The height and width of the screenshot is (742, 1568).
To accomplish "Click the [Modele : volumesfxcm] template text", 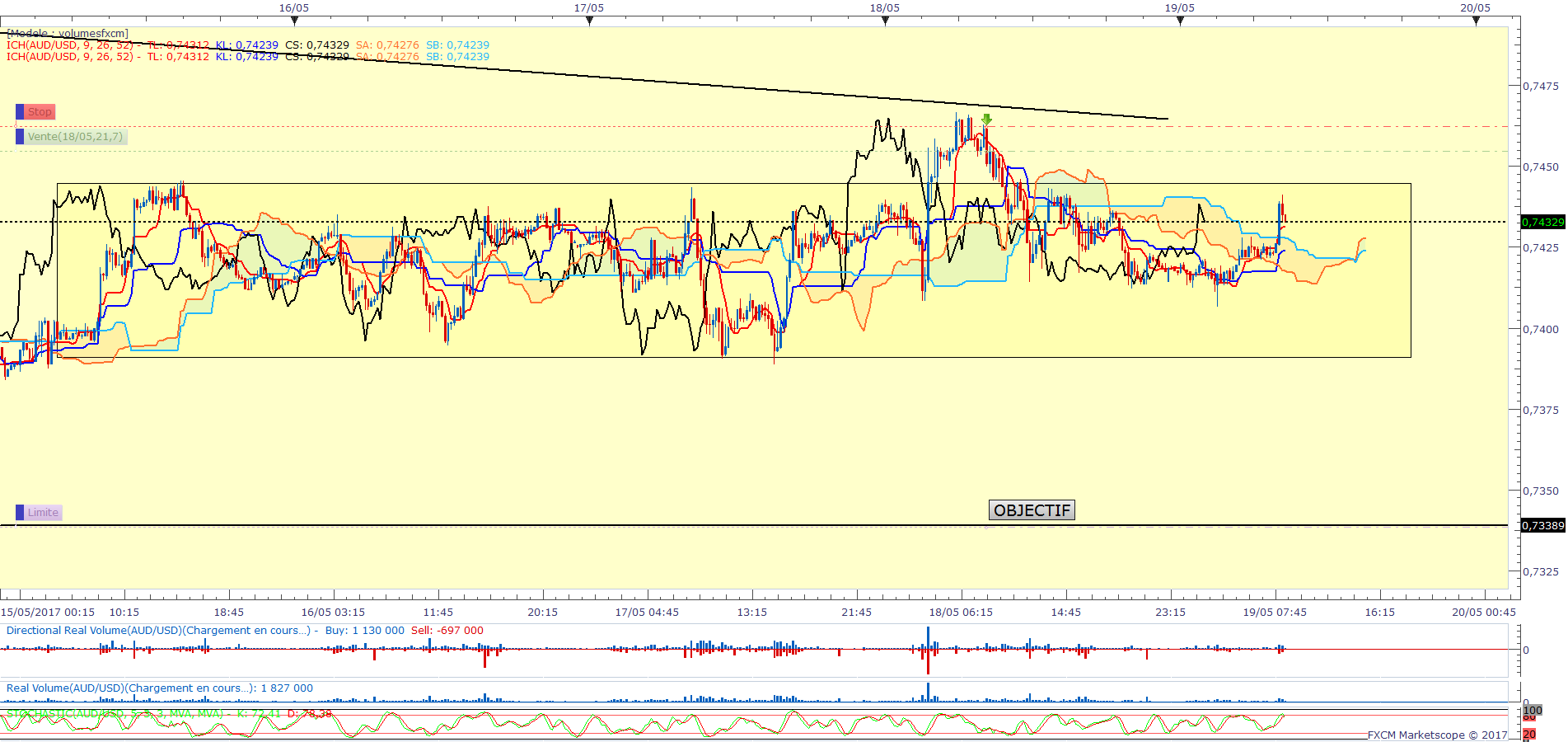I will click(x=68, y=34).
